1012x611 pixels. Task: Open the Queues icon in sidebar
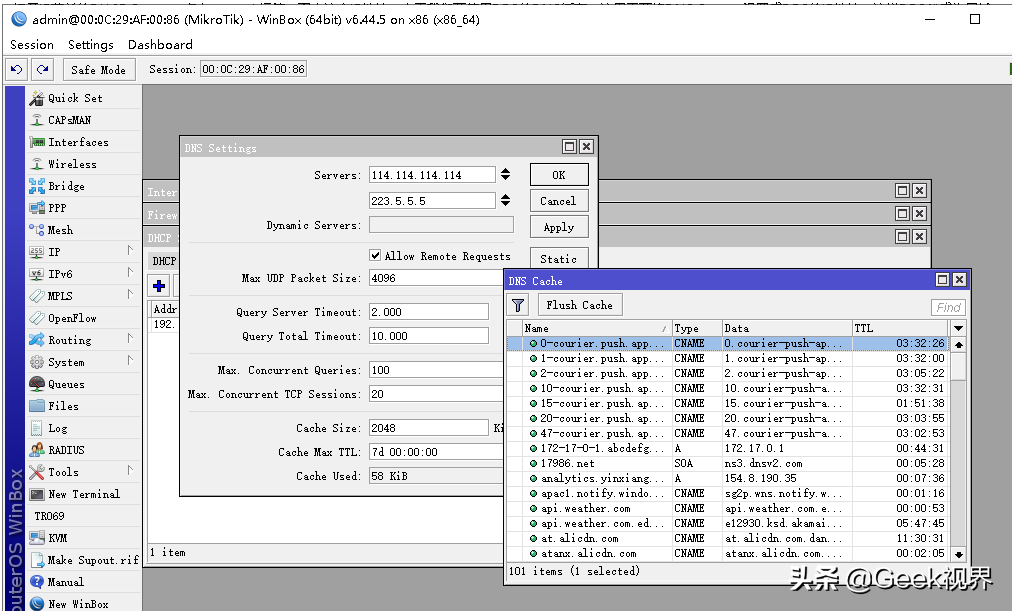(37, 384)
